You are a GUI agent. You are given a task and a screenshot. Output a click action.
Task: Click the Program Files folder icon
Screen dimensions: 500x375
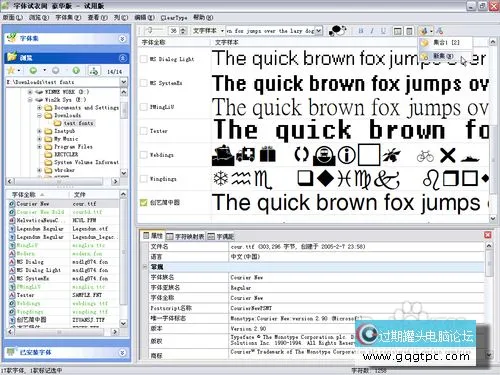click(x=49, y=147)
